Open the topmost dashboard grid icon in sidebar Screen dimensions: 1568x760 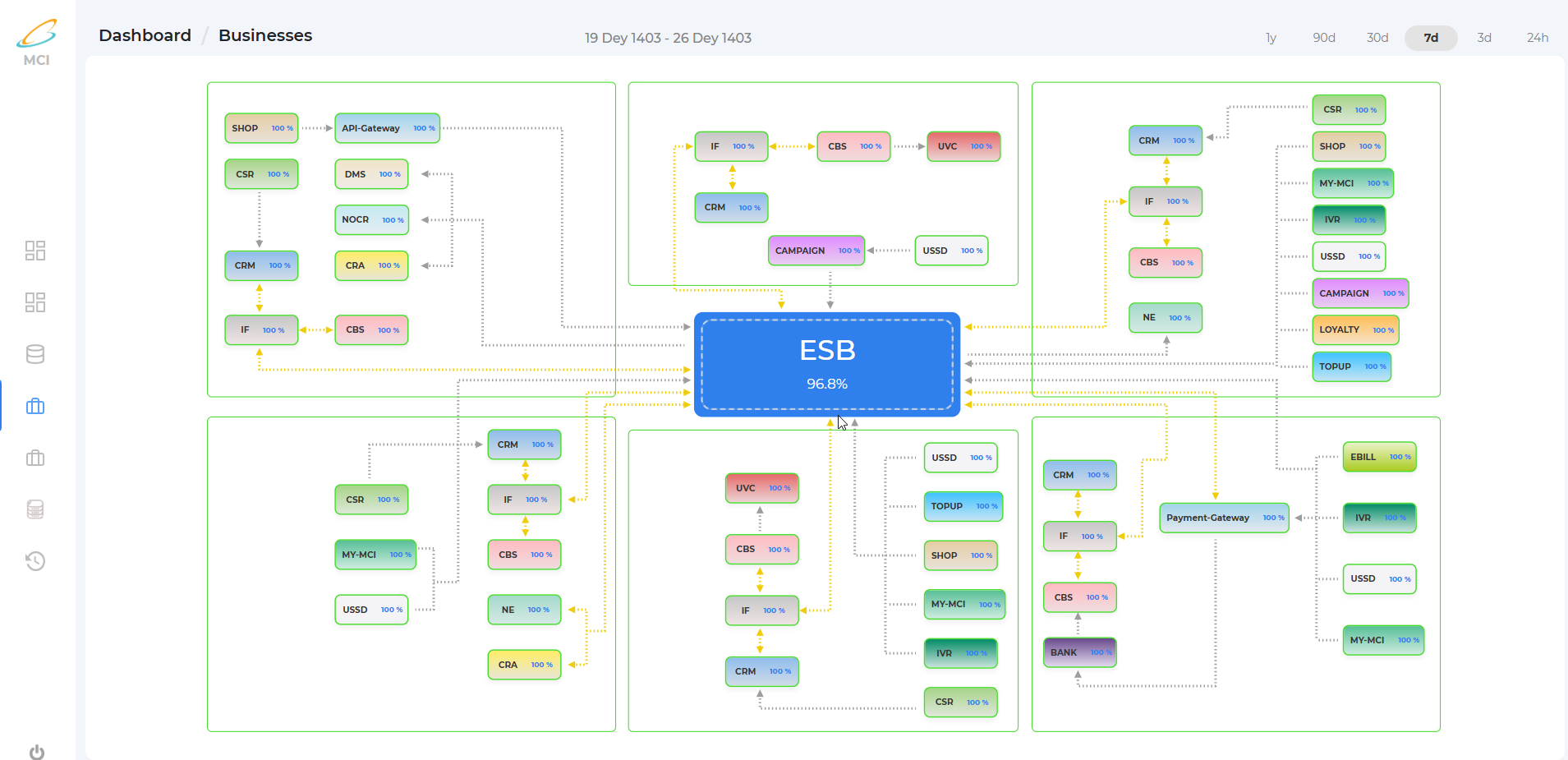coord(35,251)
